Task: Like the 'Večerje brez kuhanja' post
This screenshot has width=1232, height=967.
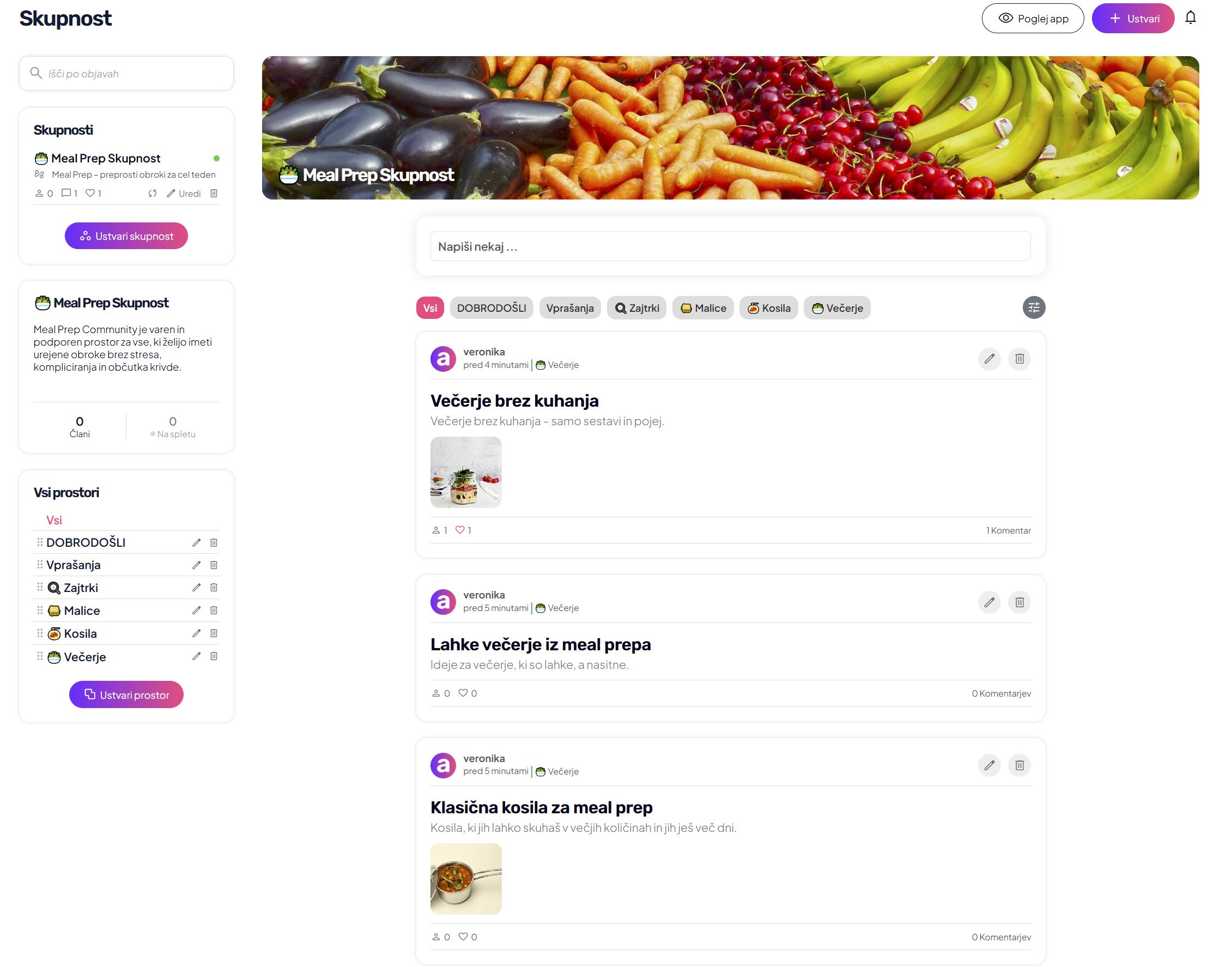Action: point(459,530)
